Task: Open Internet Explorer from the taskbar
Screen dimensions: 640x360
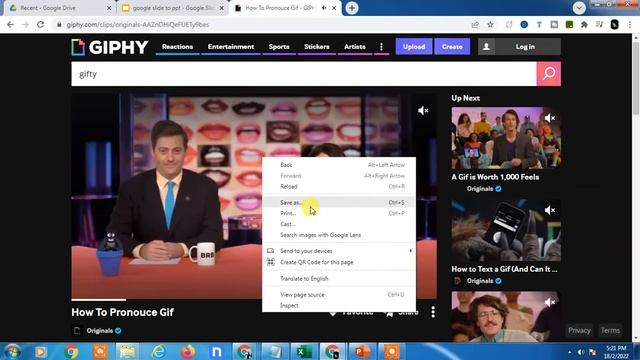Action: (158, 351)
